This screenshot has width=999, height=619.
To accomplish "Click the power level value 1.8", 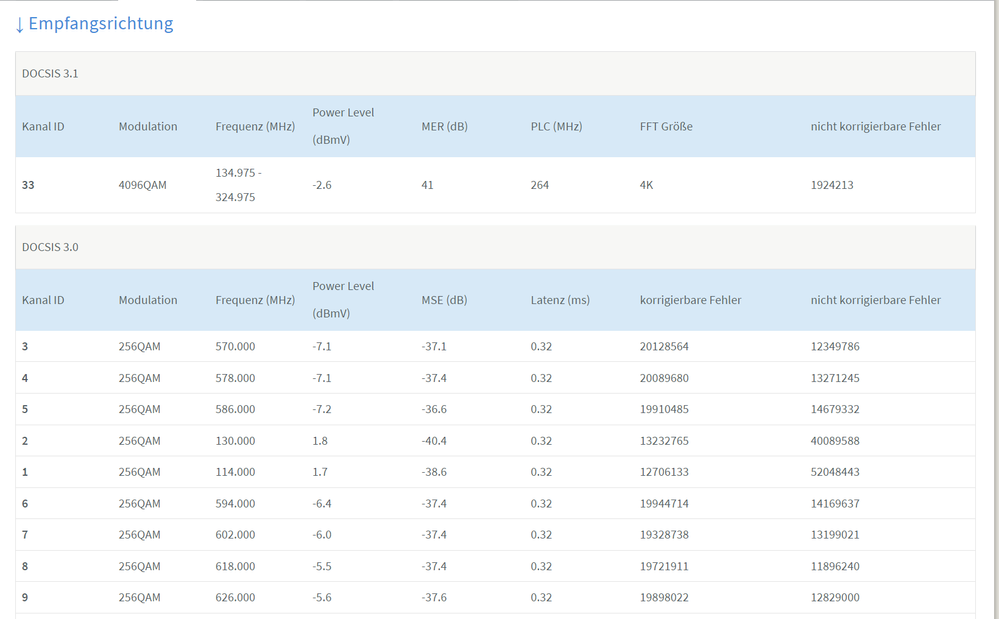I will tap(320, 441).
